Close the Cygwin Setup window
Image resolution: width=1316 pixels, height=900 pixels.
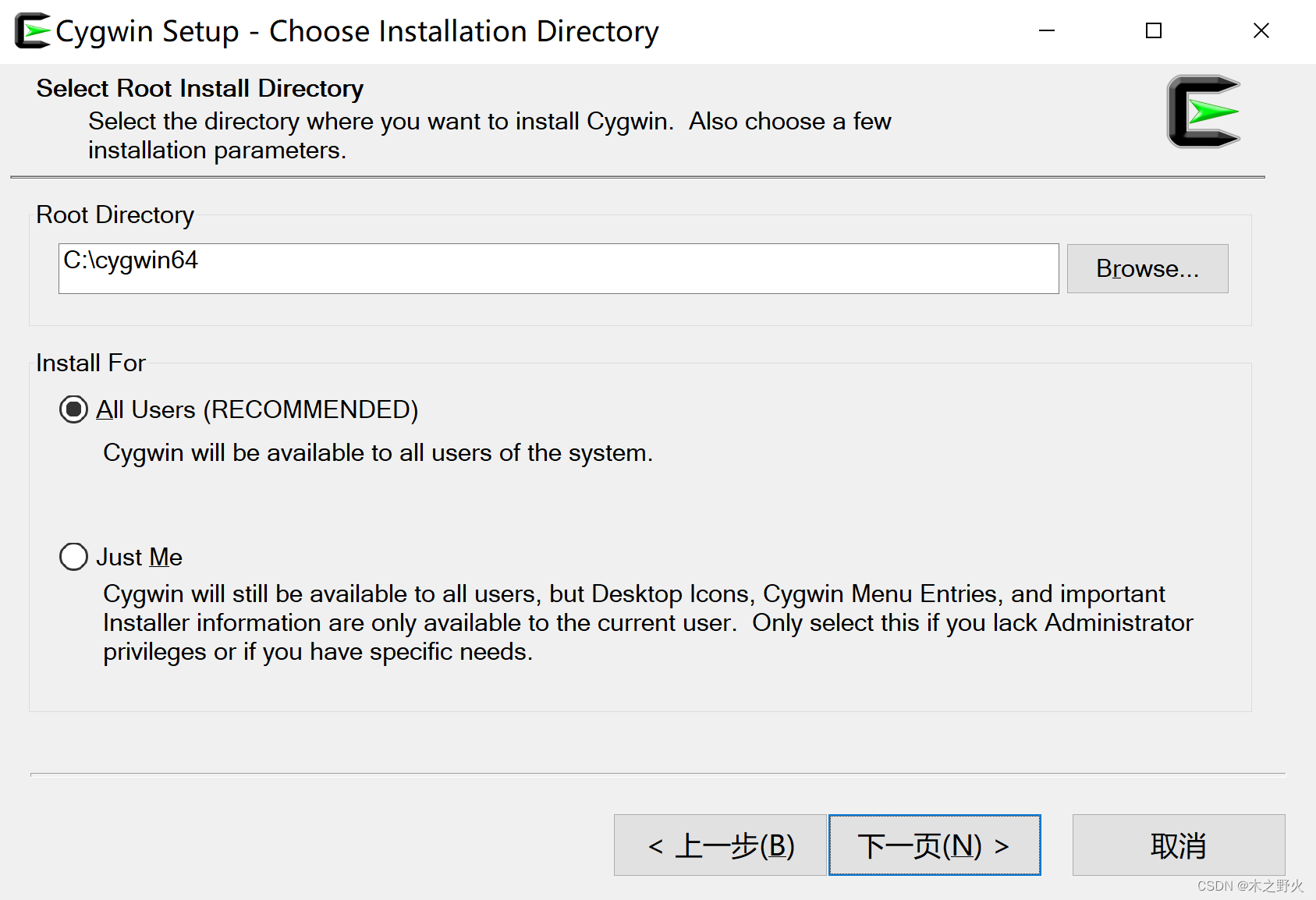[1261, 31]
